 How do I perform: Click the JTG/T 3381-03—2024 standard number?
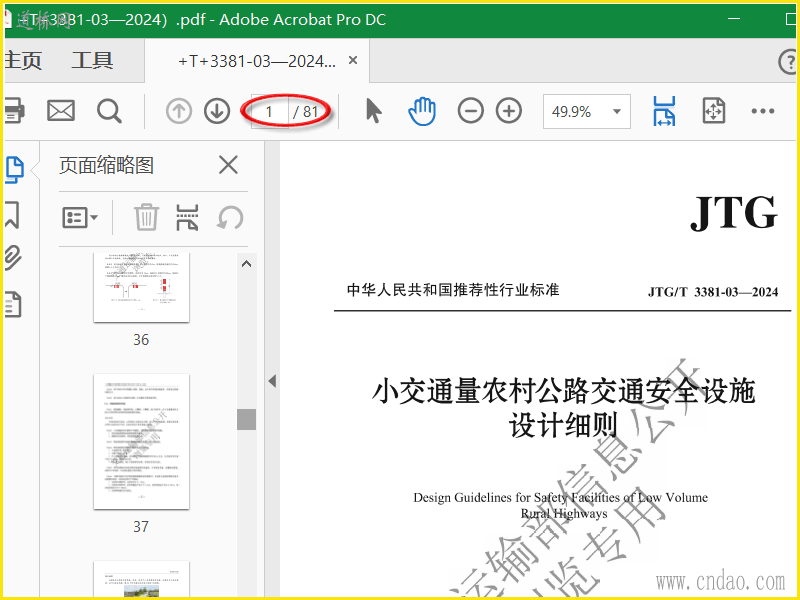pyautogui.click(x=713, y=292)
